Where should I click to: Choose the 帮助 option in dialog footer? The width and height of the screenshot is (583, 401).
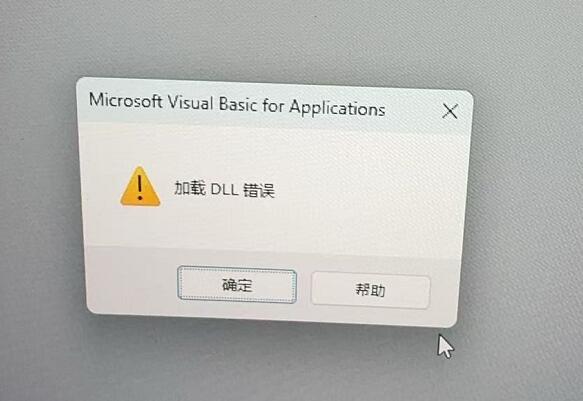[x=370, y=290]
